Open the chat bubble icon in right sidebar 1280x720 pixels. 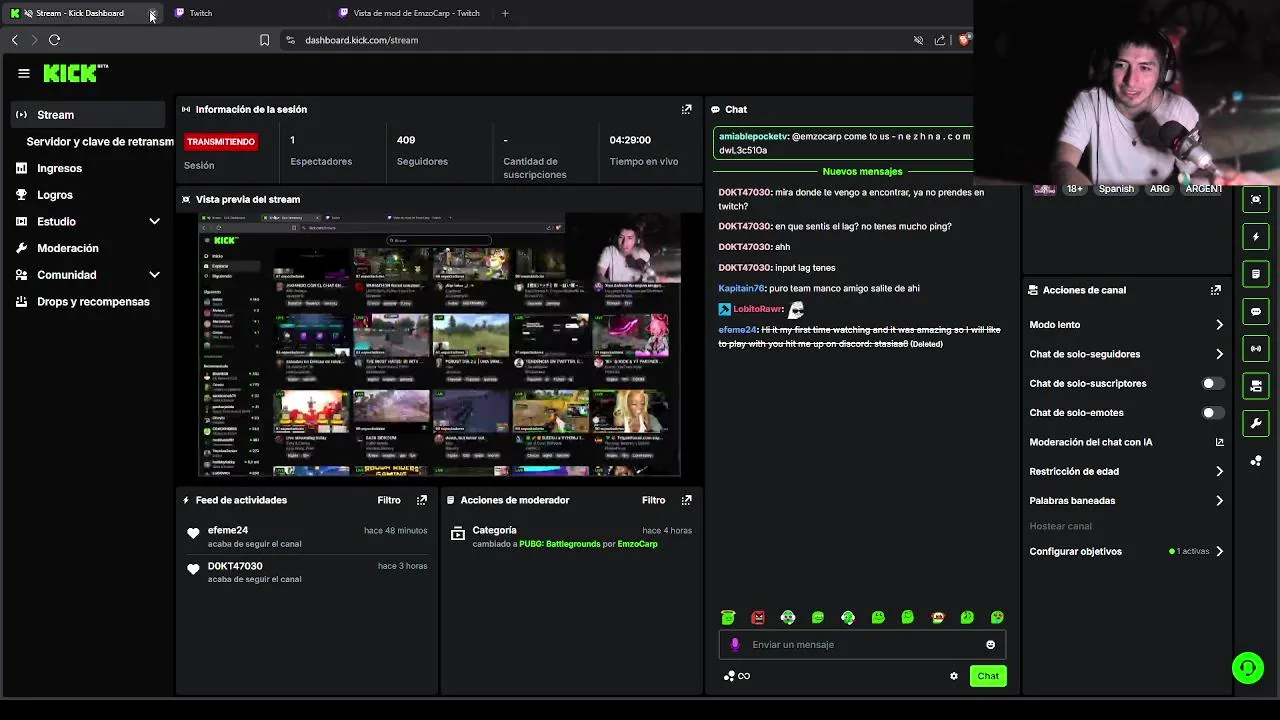coord(1256,311)
